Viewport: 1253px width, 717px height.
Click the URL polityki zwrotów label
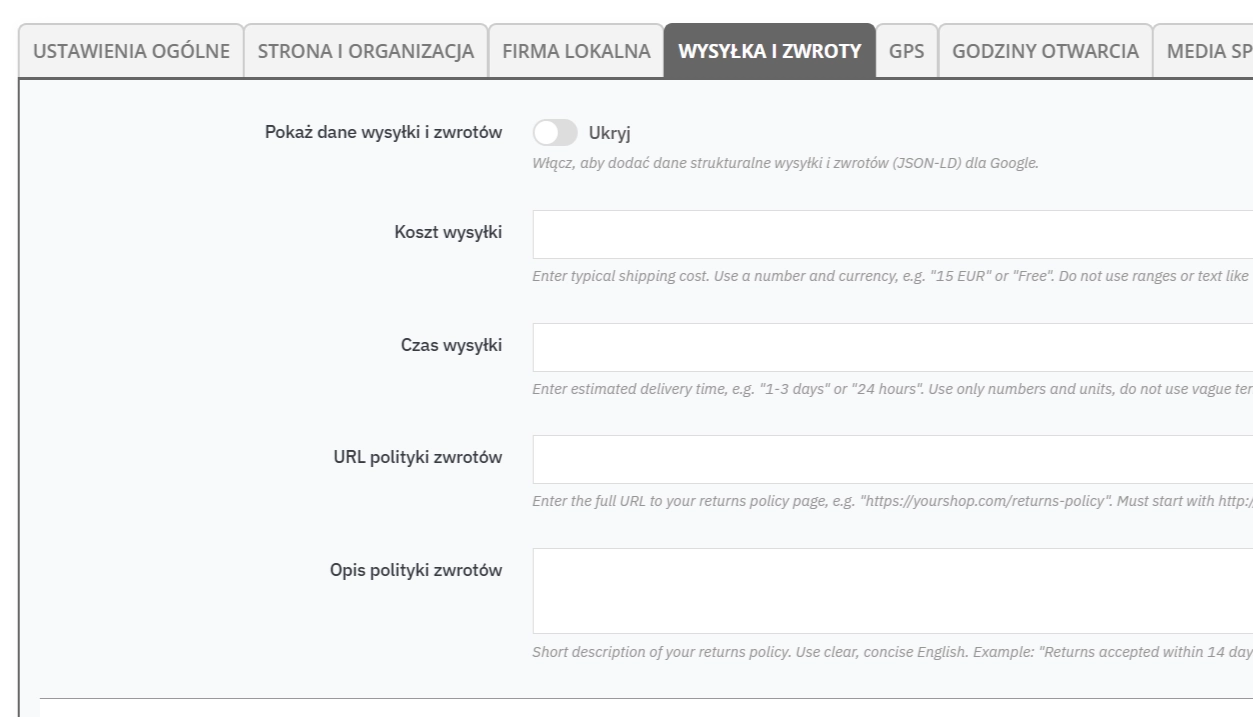pos(417,458)
